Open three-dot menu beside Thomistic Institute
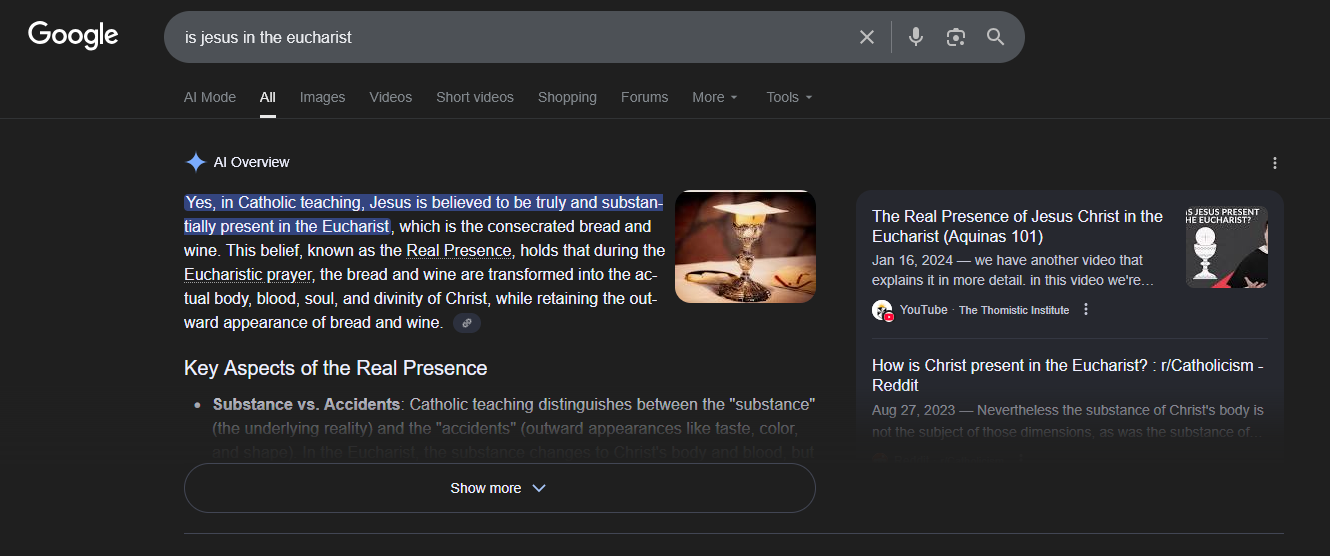 coord(1086,310)
